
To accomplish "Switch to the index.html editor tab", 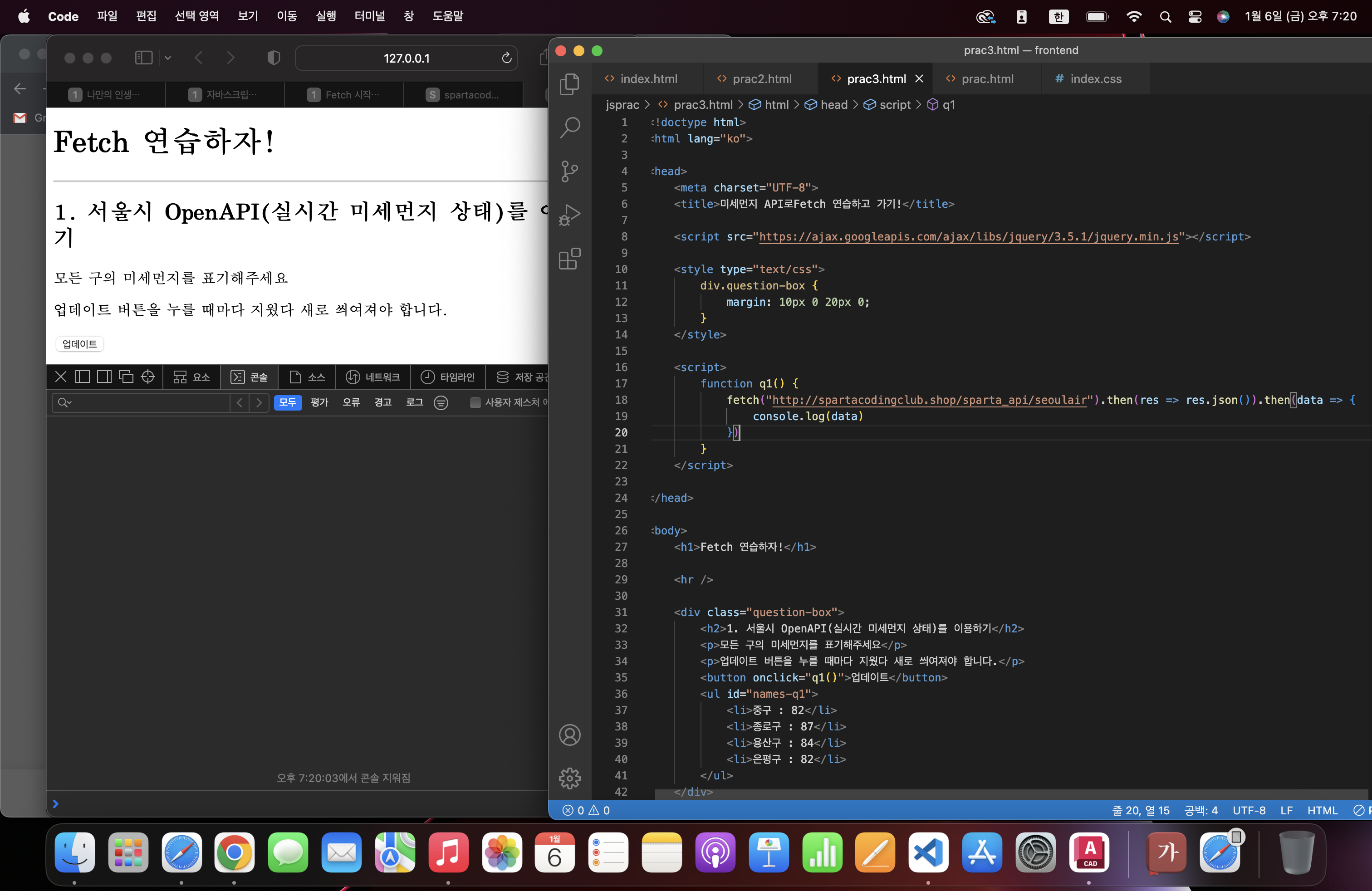I will [x=648, y=79].
